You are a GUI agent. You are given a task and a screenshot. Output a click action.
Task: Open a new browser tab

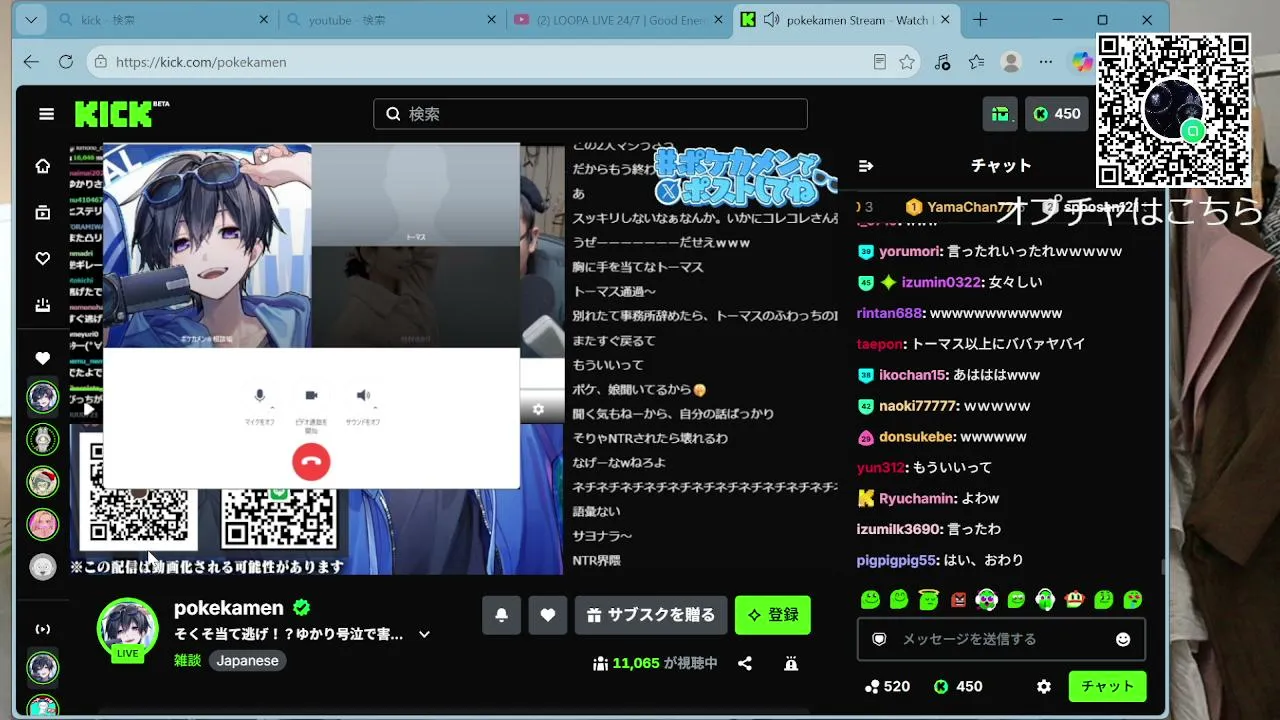click(x=980, y=20)
